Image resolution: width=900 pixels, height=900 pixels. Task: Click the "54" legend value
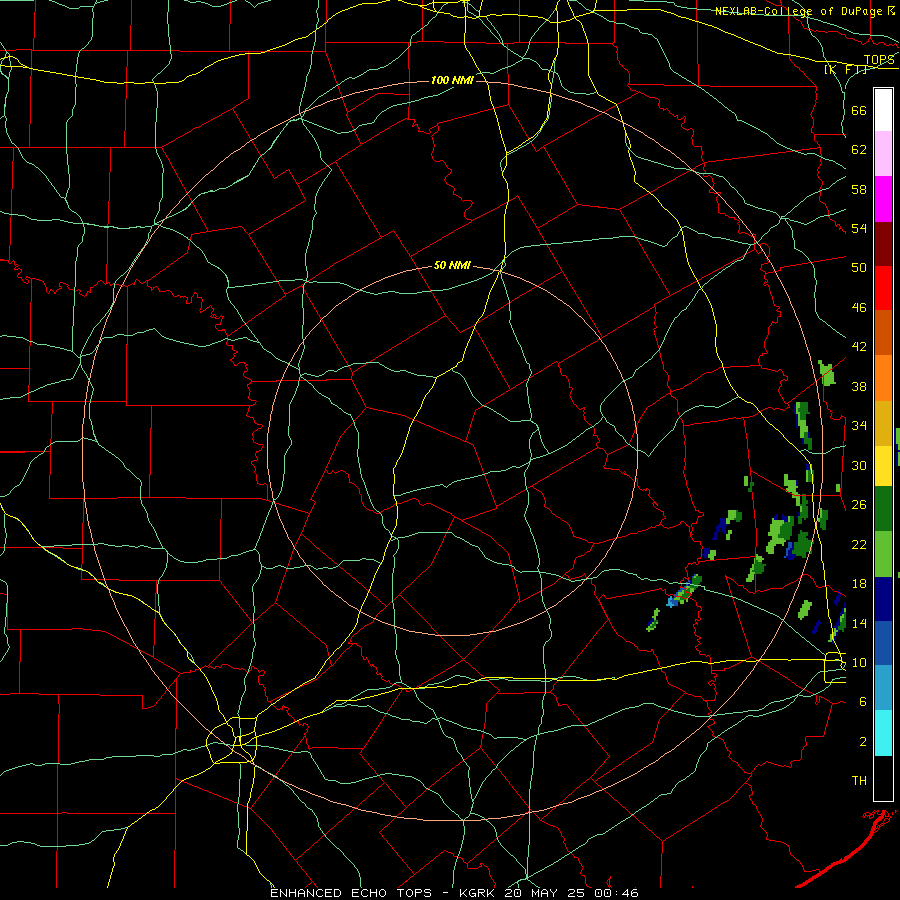click(859, 228)
